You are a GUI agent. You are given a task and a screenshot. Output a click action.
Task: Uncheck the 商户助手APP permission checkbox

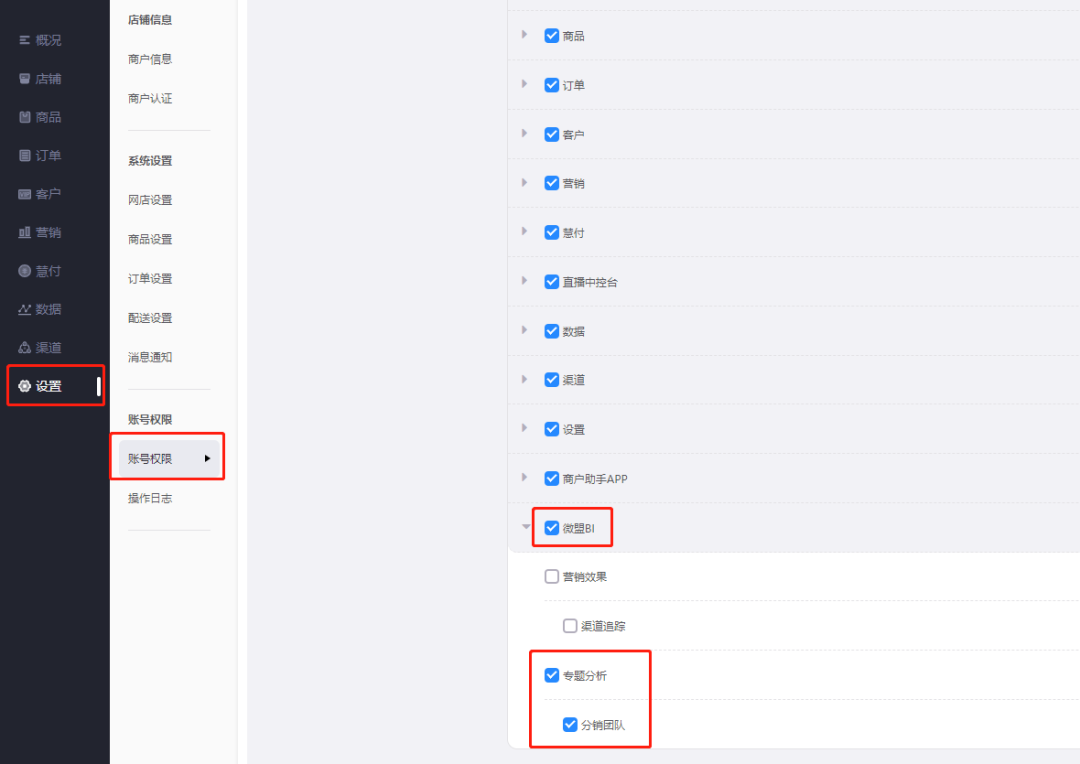coord(552,478)
